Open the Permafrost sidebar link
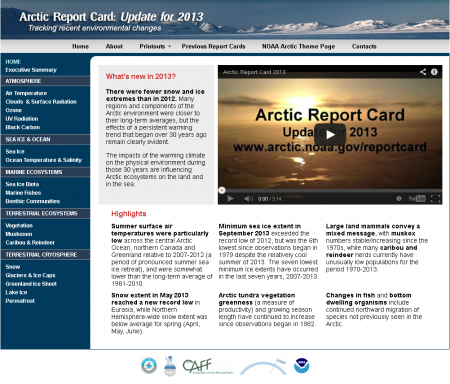The width and height of the screenshot is (450, 384). [x=20, y=301]
